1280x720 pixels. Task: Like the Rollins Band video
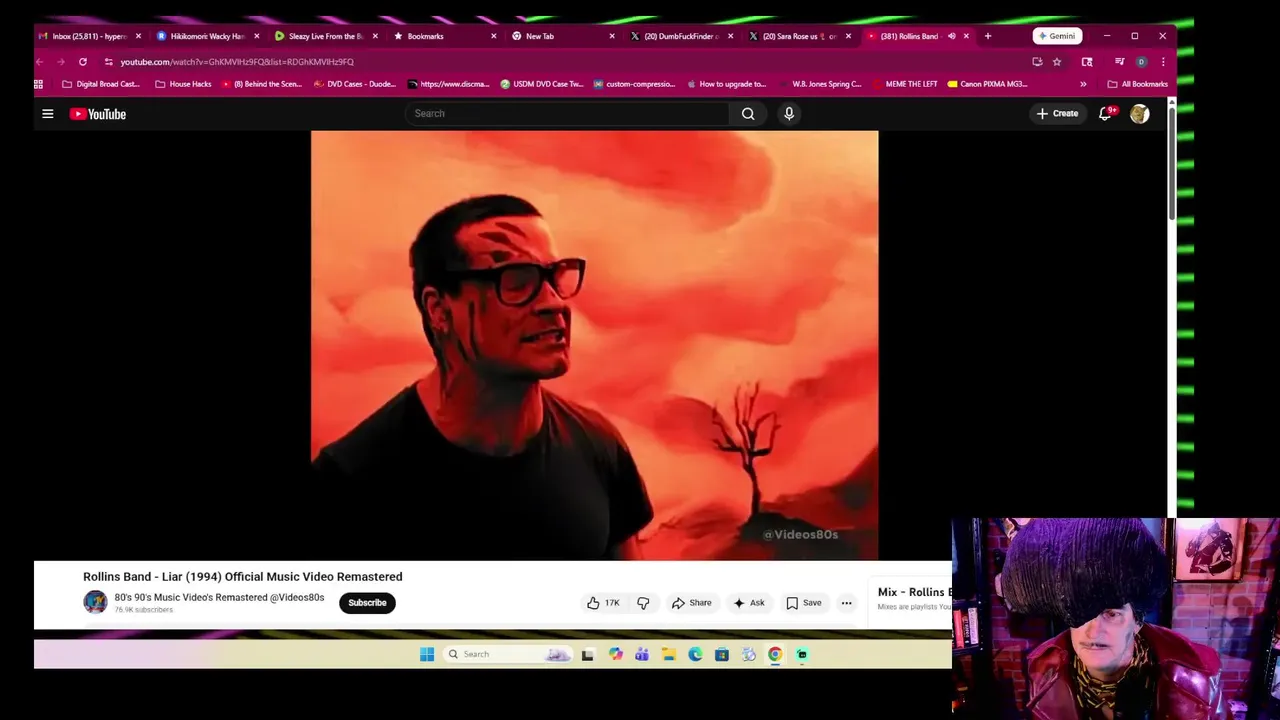(x=603, y=603)
